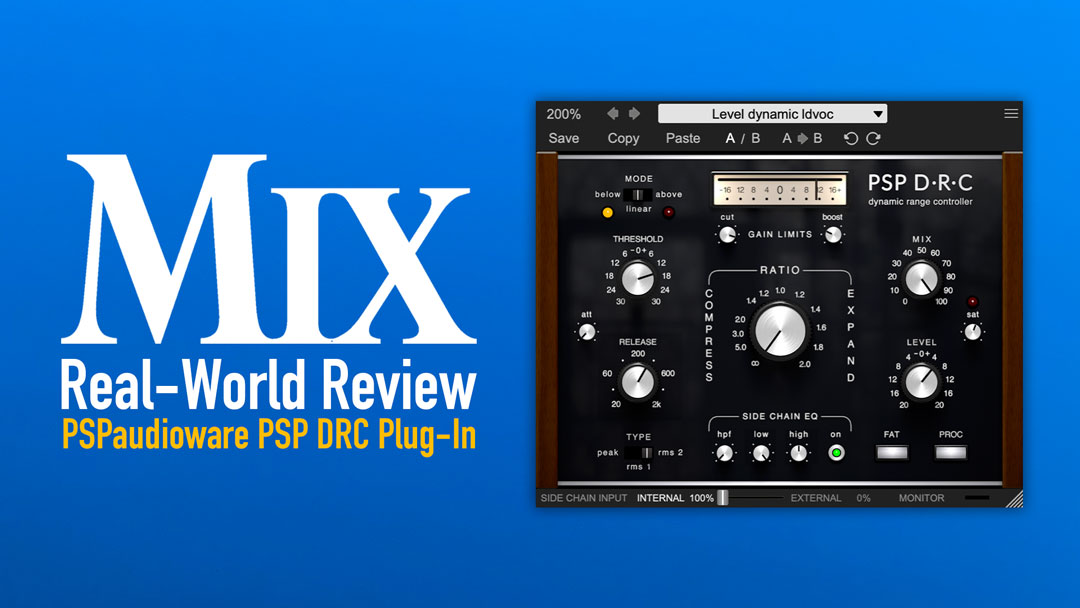Image resolution: width=1080 pixels, height=608 pixels.
Task: Click the large RATIO knob
Action: coord(780,330)
